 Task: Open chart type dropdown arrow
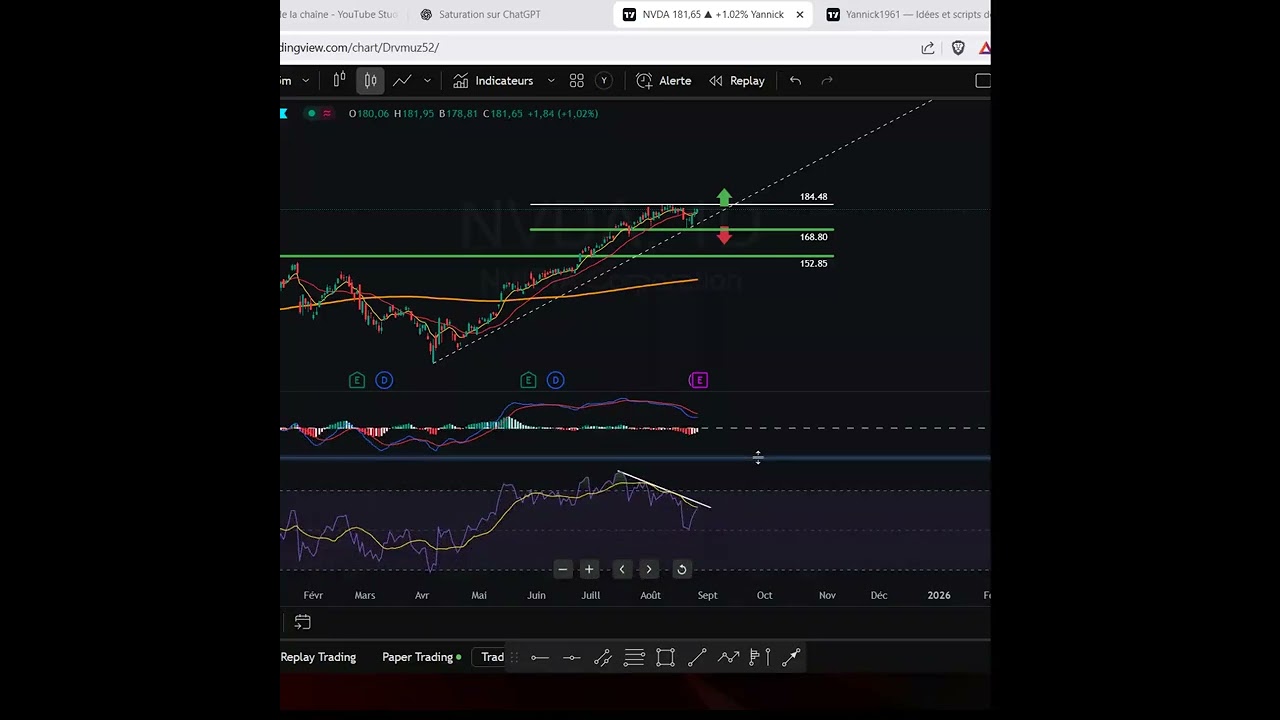coord(427,81)
